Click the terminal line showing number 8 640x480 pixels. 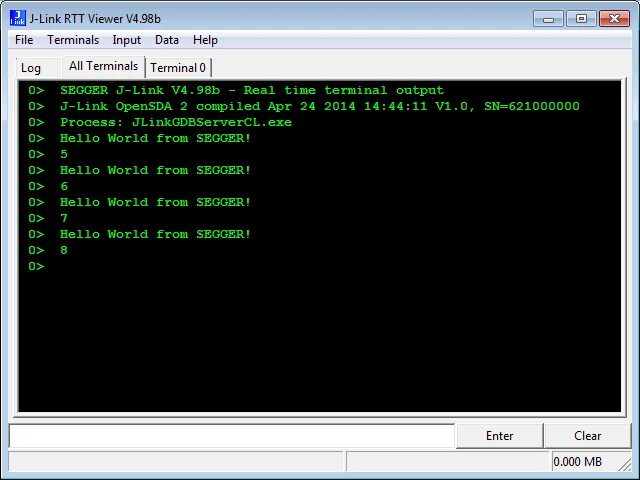(x=64, y=250)
